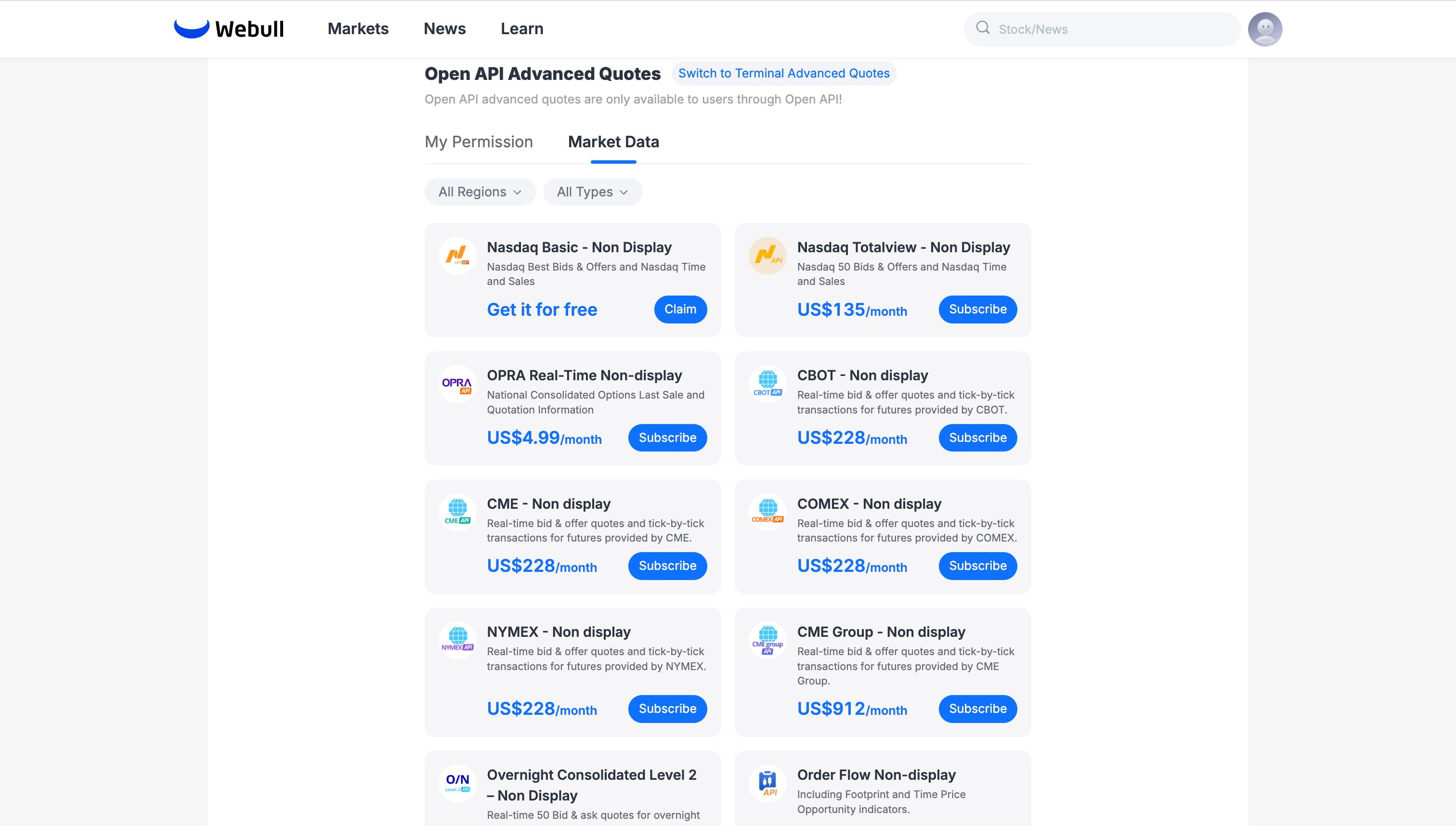Click the CME Group API product icon
The width and height of the screenshot is (1456, 826).
(767, 641)
